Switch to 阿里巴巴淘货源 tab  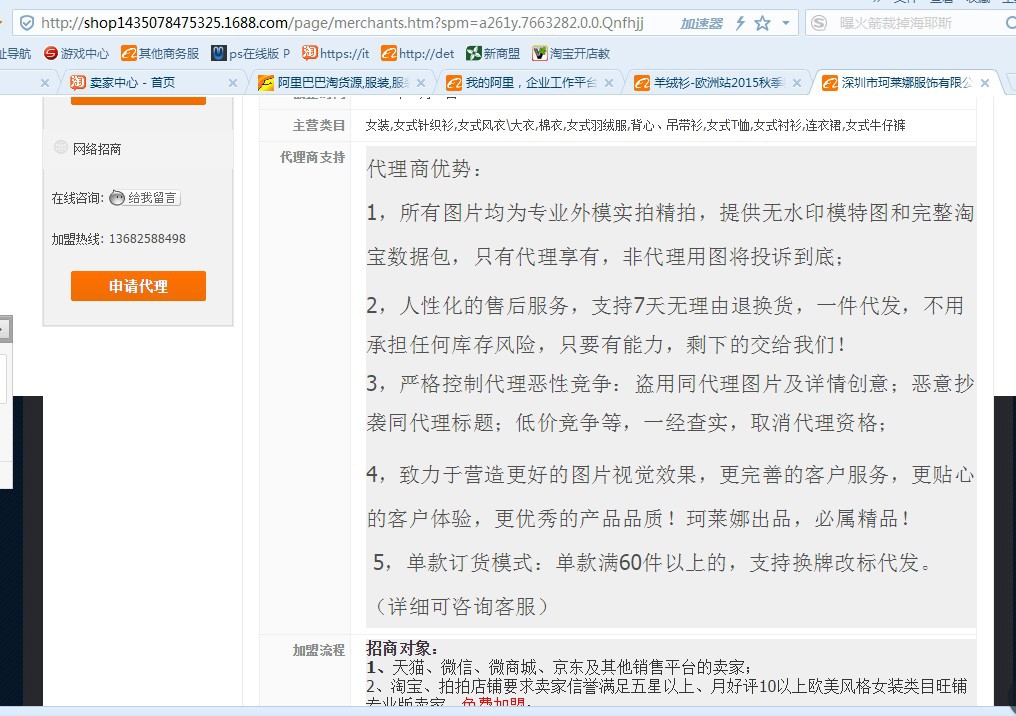click(340, 82)
